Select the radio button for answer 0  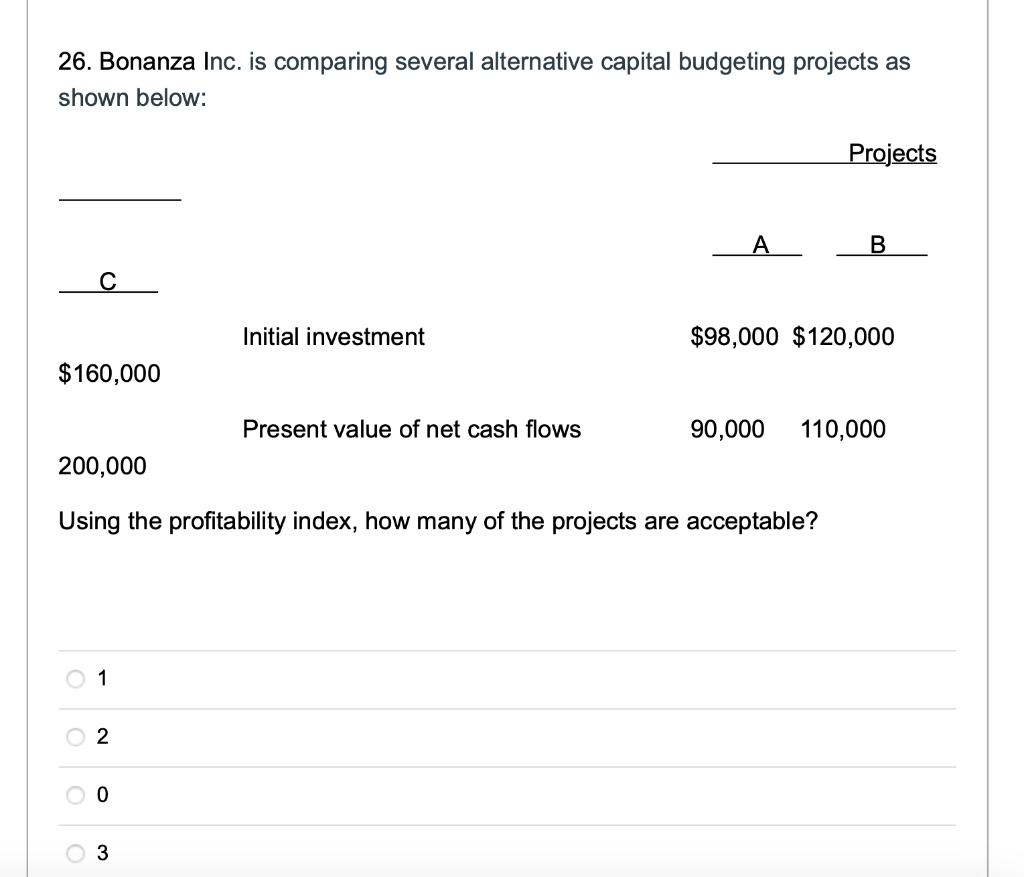tap(76, 795)
